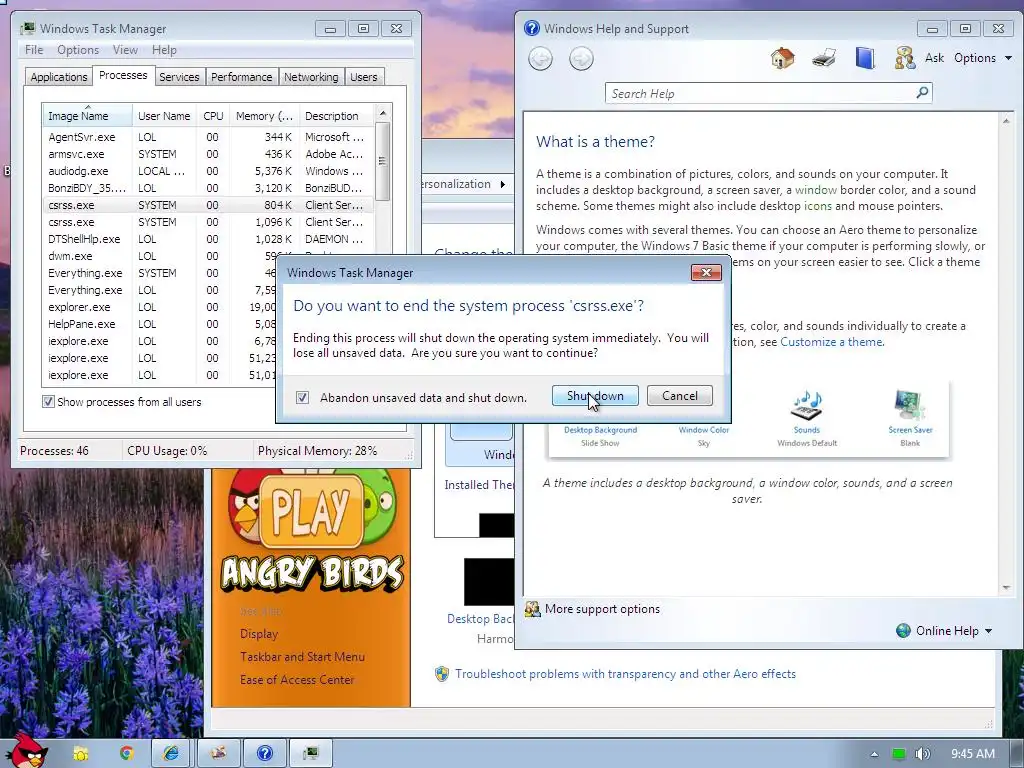Click the shield icon beside Troubleshoot link
1024x768 pixels.
pyautogui.click(x=442, y=674)
